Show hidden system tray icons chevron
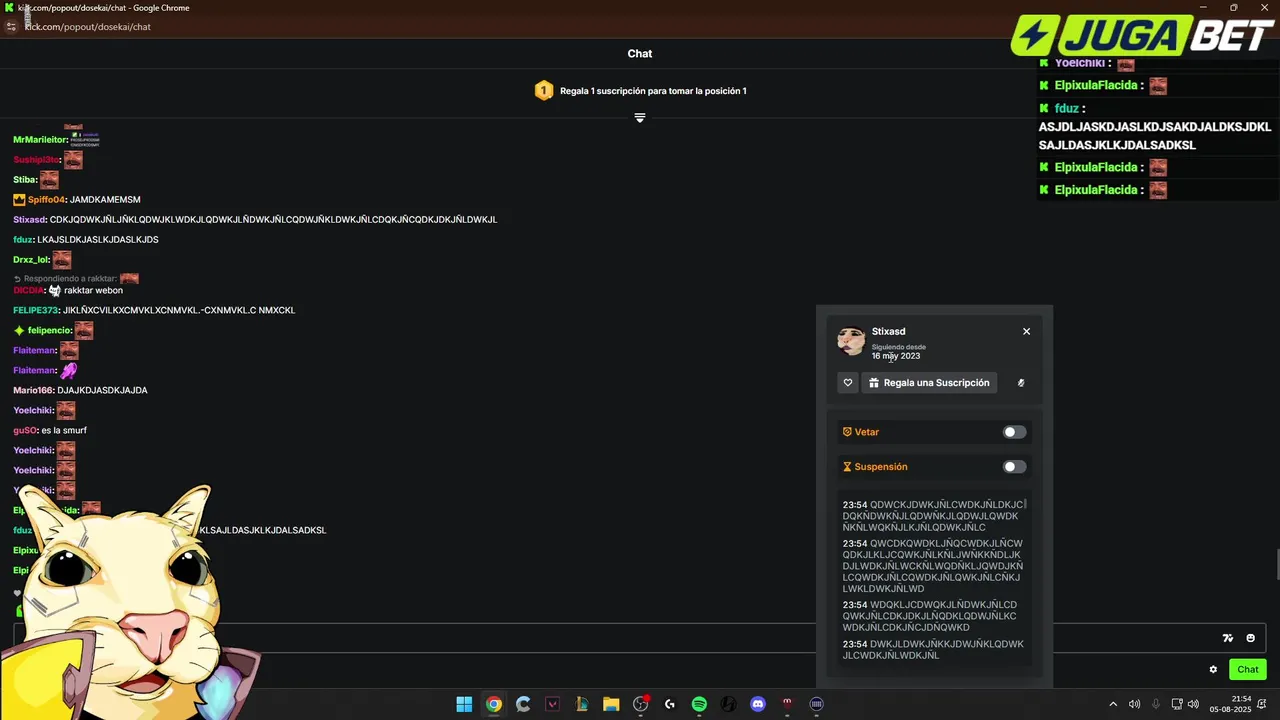 point(1113,704)
